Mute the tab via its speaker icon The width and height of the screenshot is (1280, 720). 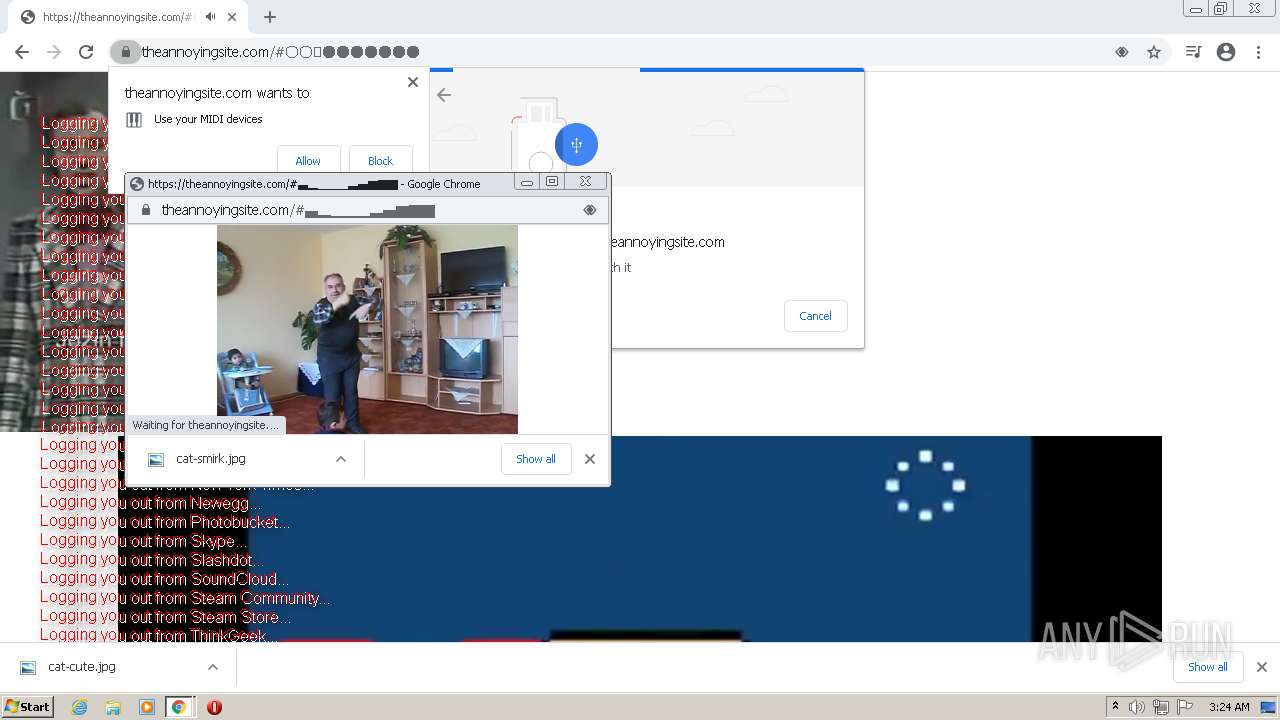click(210, 17)
